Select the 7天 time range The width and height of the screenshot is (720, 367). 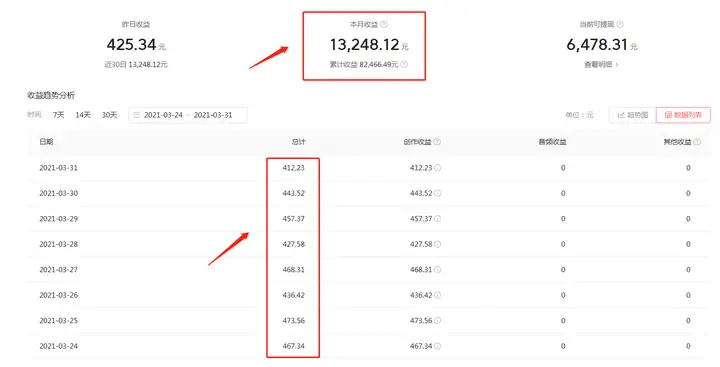[59, 115]
